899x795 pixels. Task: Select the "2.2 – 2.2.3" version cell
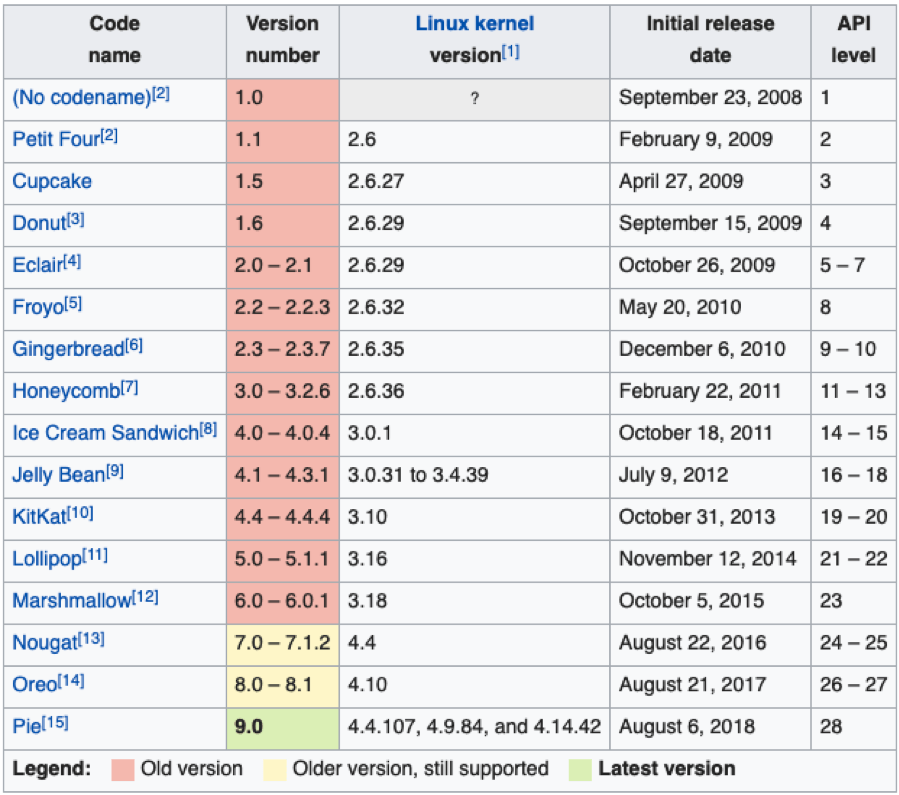pyautogui.click(x=283, y=308)
